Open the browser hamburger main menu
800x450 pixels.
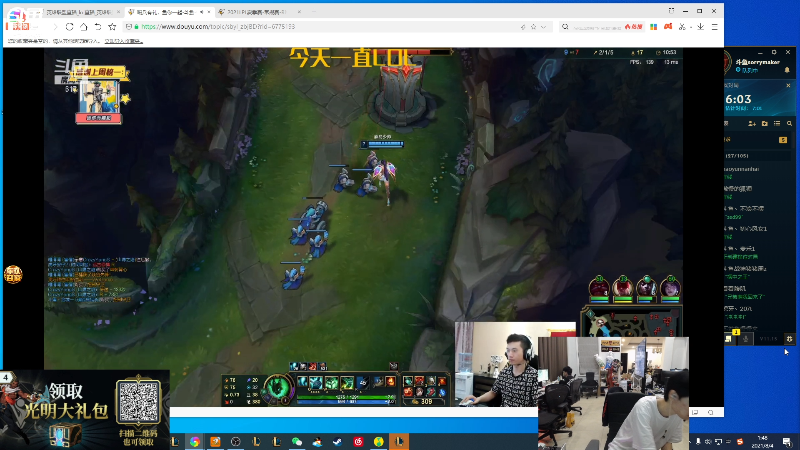click(x=715, y=27)
